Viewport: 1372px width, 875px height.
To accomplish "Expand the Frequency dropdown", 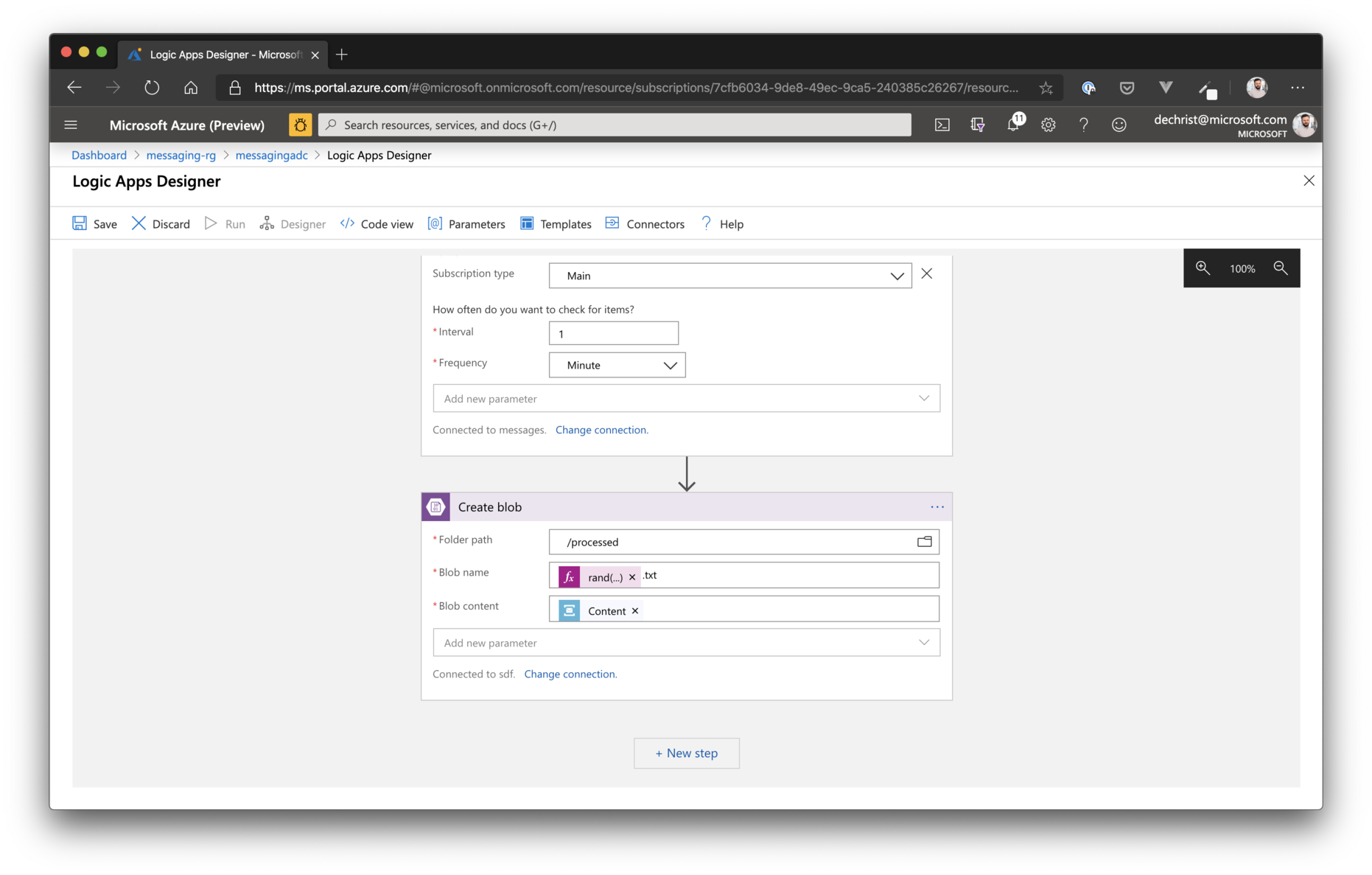I will 670,366.
